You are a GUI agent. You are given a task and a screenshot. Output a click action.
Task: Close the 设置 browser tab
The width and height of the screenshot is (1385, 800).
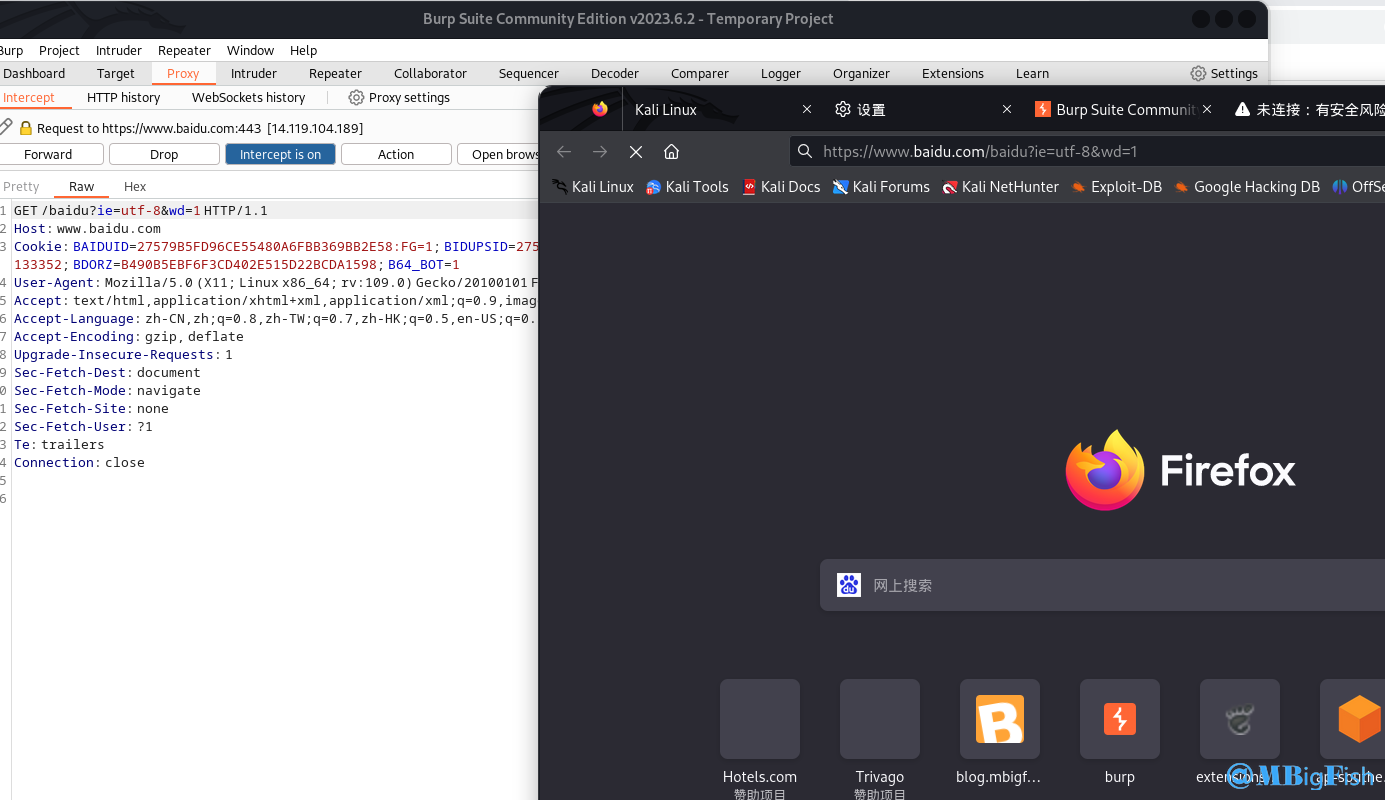coord(1007,109)
